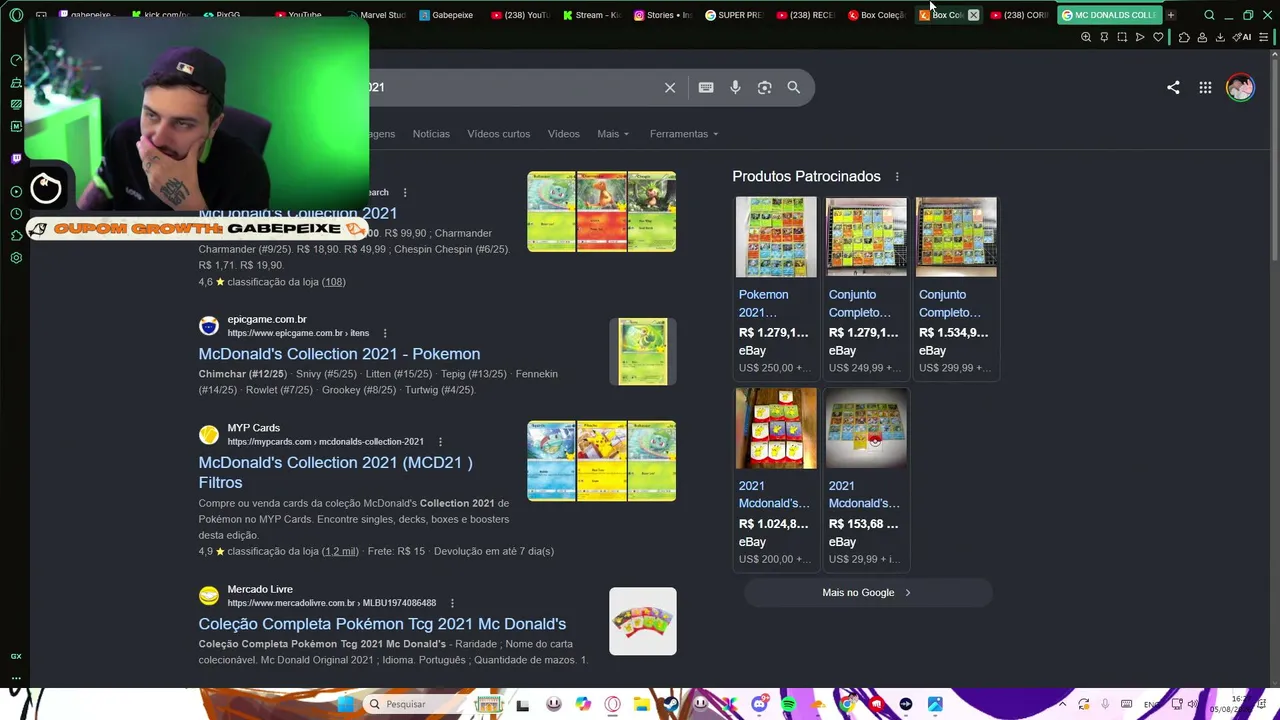Submit search with the magnifier icon
Screen dimensions: 1280x720
[x=793, y=88]
